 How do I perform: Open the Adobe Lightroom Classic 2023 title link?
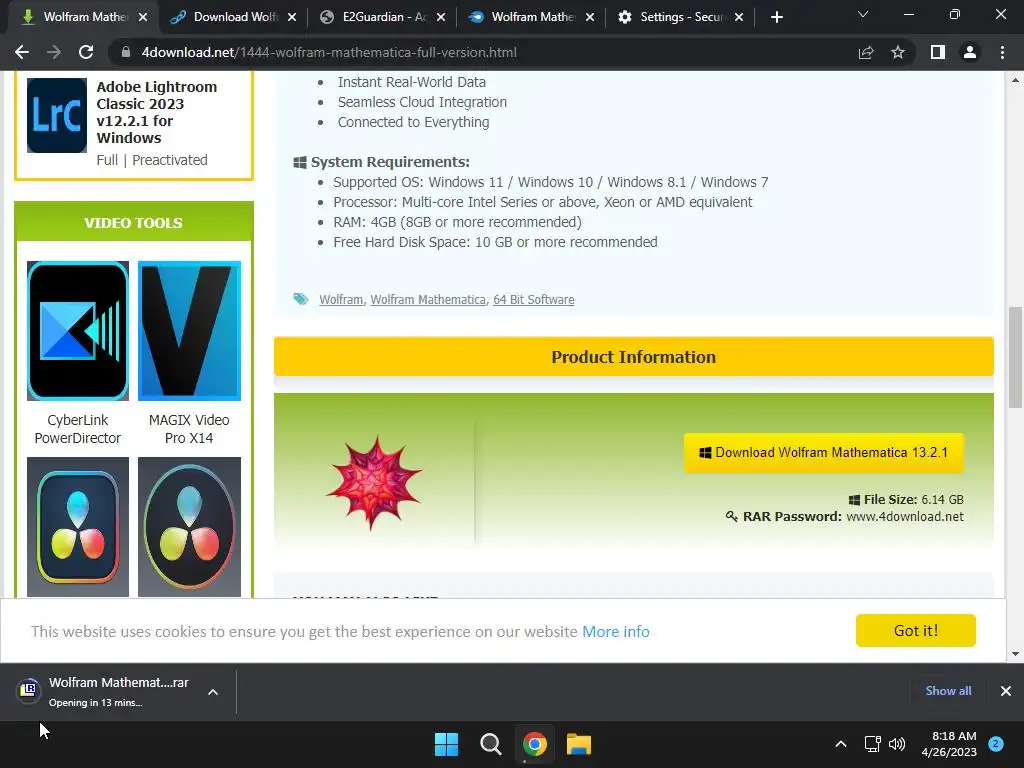tap(157, 112)
